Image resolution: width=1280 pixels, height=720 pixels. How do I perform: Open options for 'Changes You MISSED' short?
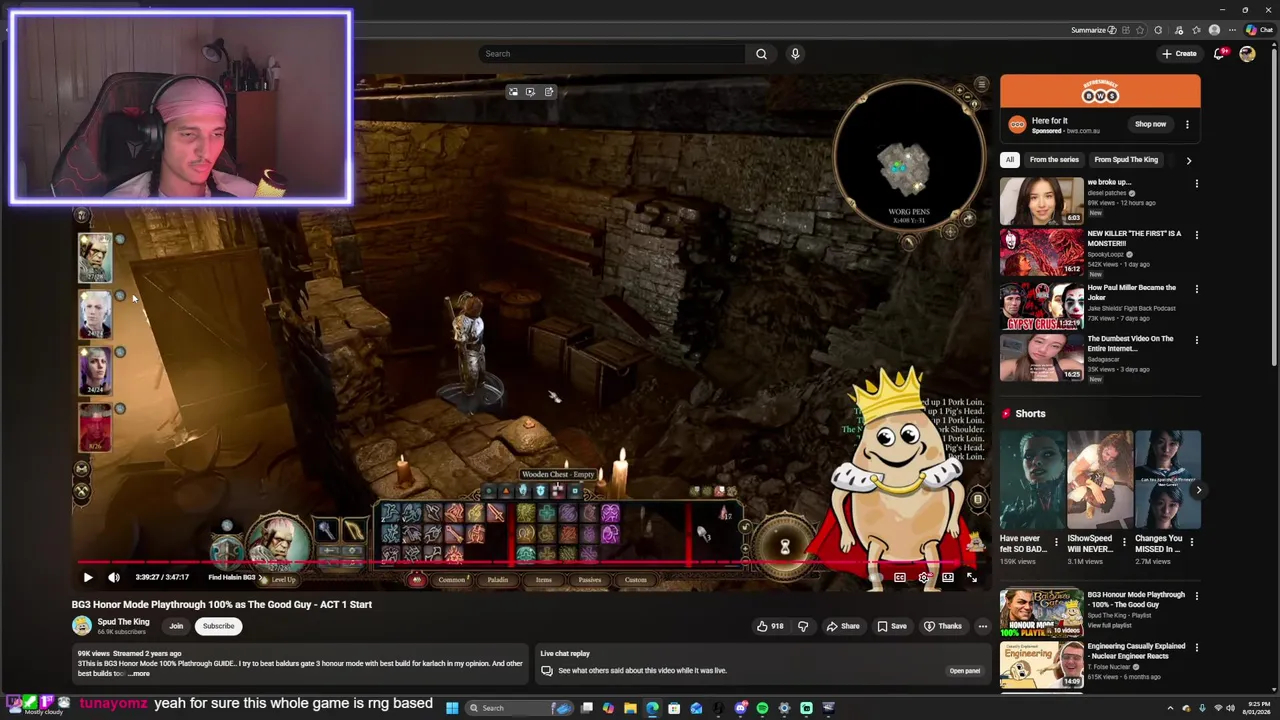click(1194, 543)
